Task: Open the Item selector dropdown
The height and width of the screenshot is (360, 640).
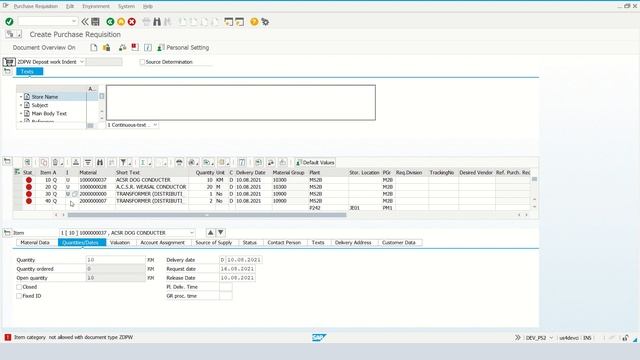Action: [x=191, y=233]
